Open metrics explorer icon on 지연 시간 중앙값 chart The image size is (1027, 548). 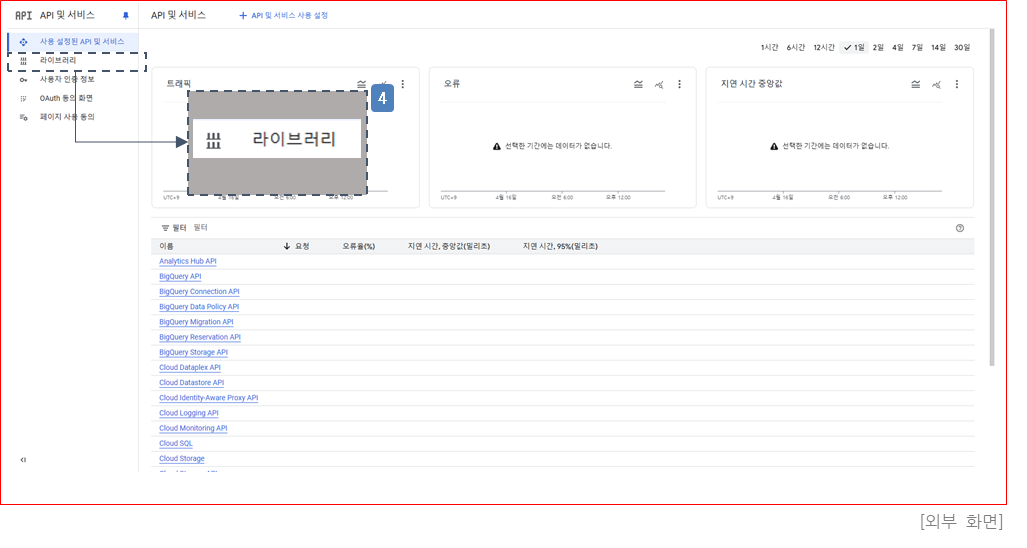(x=937, y=84)
